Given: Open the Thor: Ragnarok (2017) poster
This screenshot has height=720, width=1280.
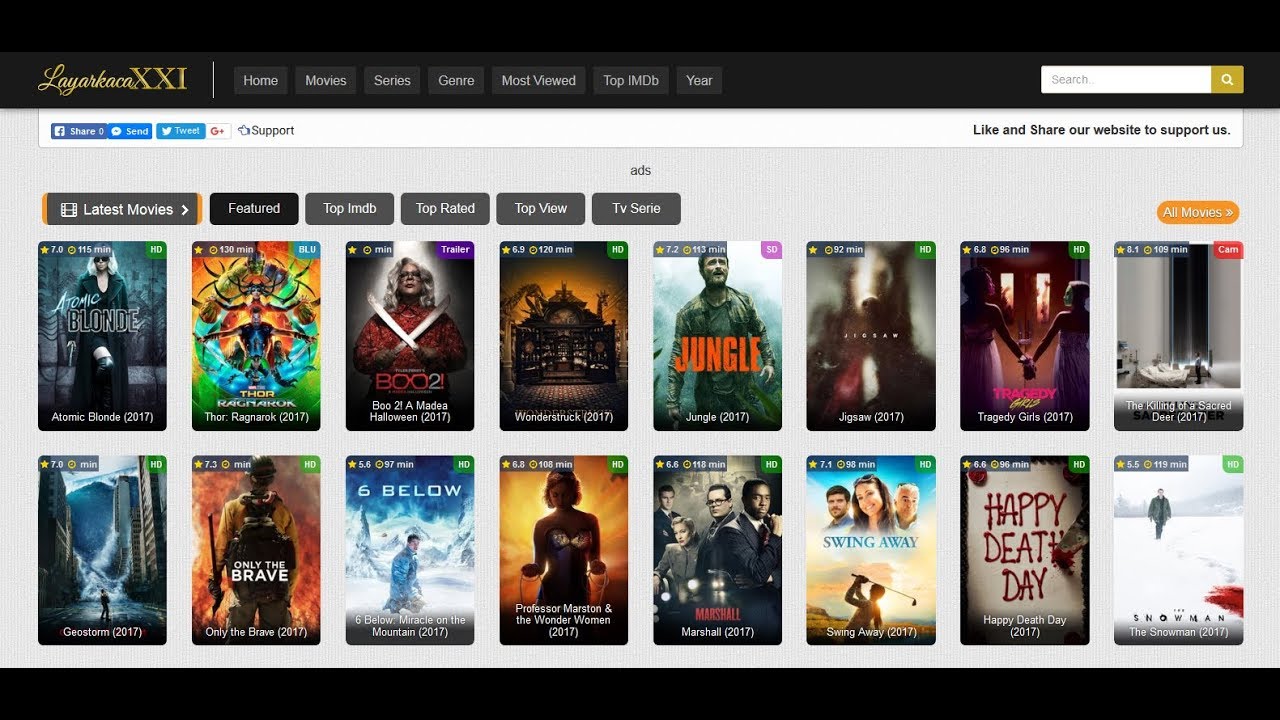Looking at the screenshot, I should (x=256, y=336).
